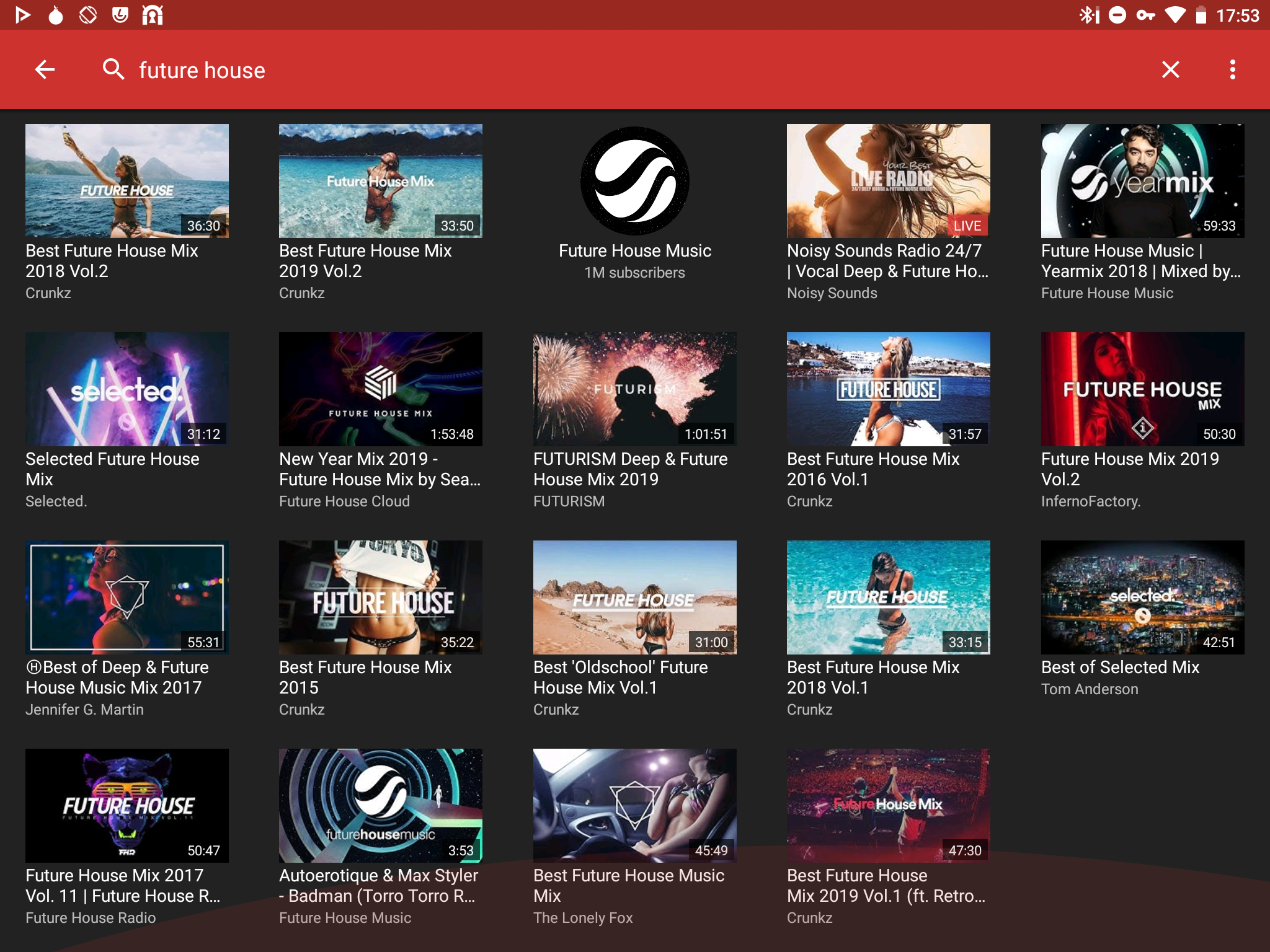Play the Autoerotique & Max Styler Badman thumbnail
This screenshot has width=1270, height=952.
tap(380, 806)
